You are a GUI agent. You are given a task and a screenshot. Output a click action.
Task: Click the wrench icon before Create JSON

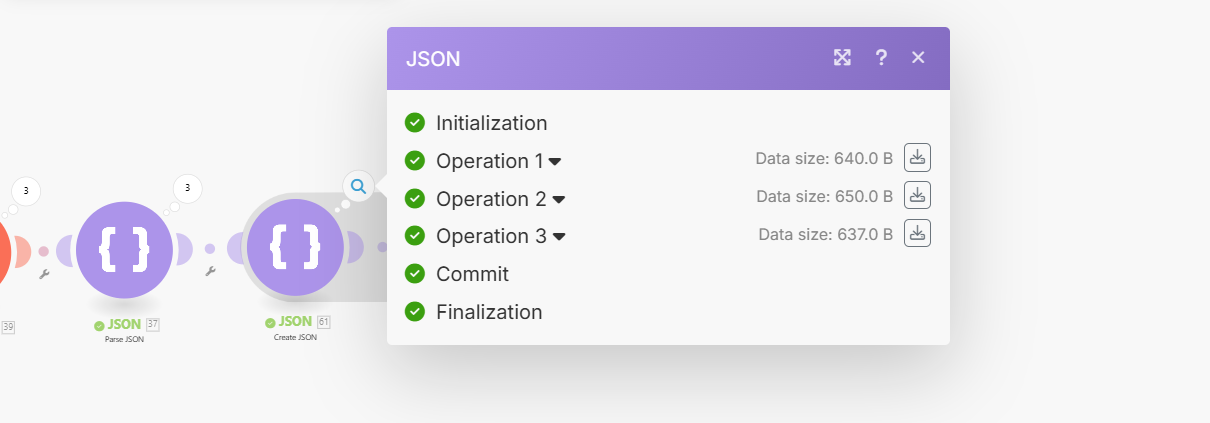click(x=210, y=271)
